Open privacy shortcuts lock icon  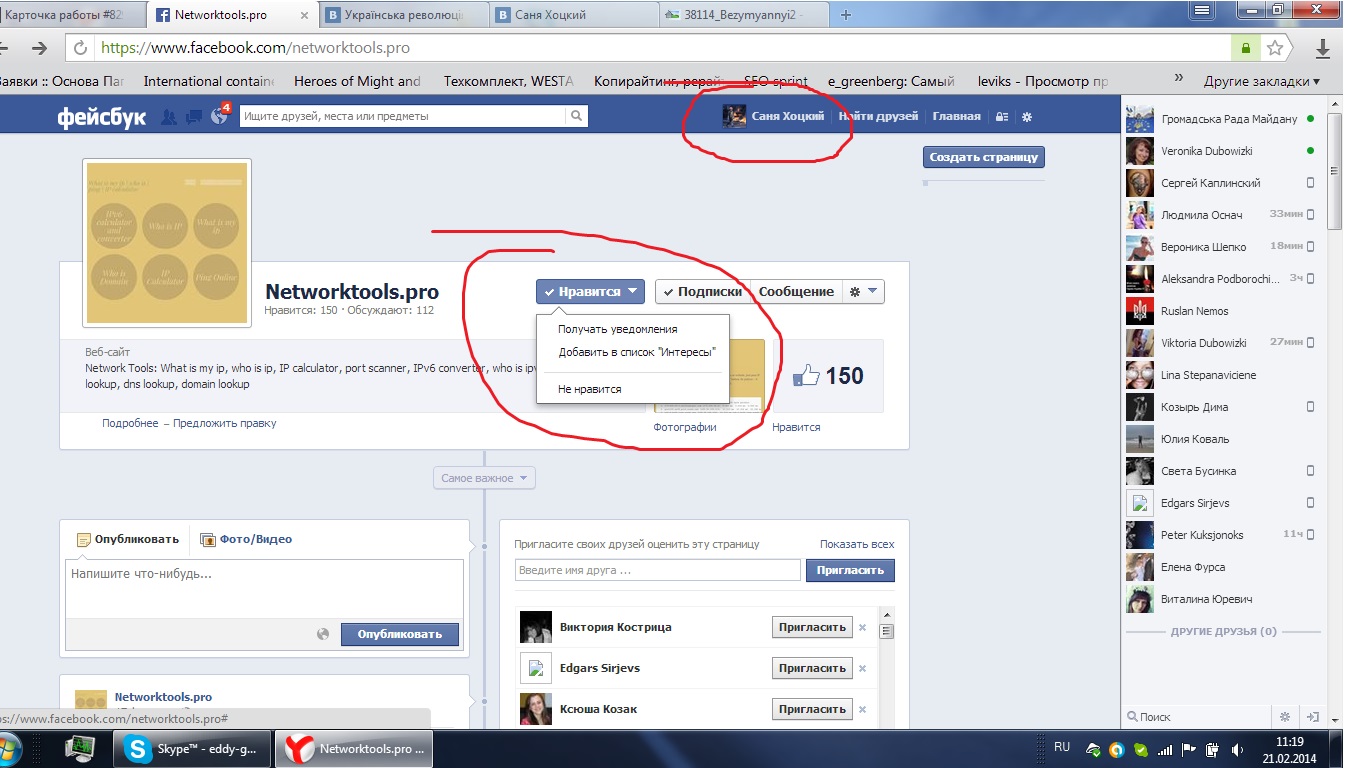click(1002, 117)
